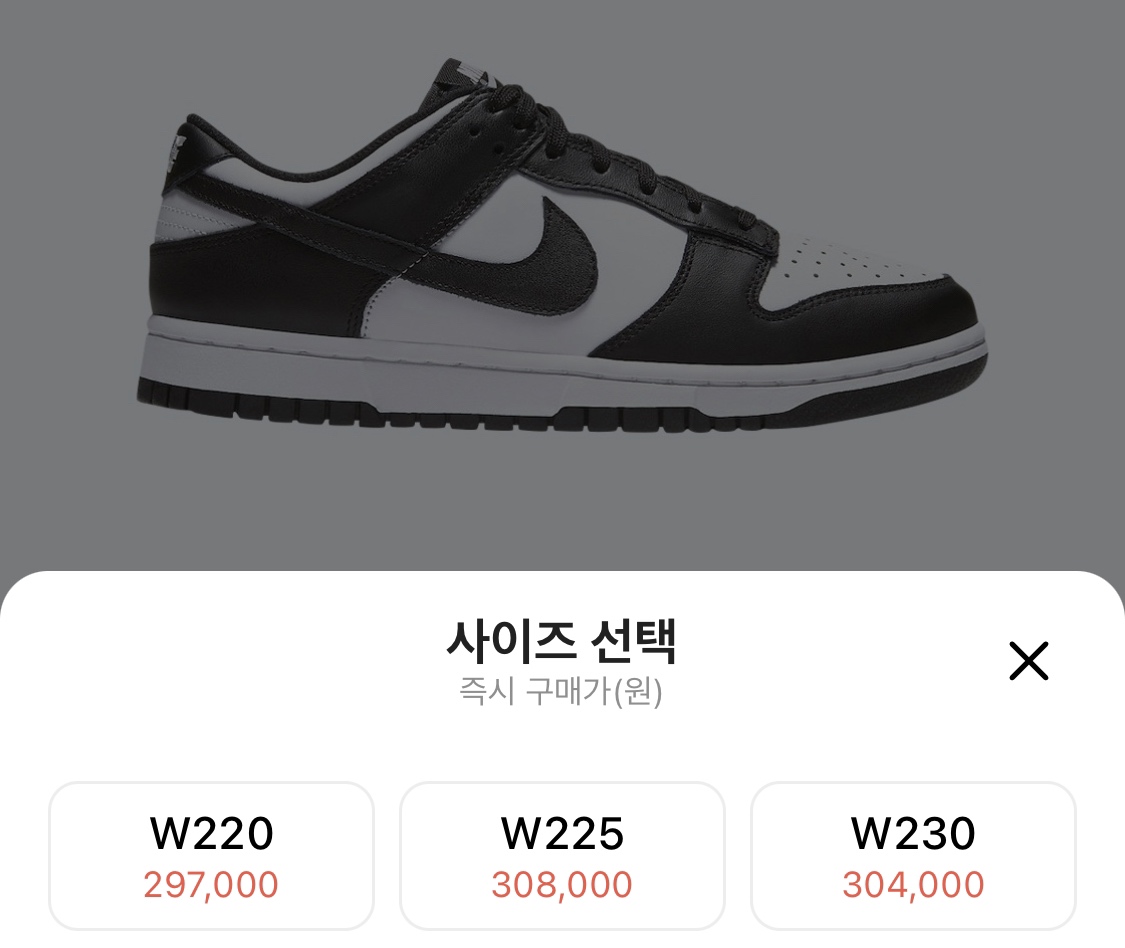Tap the 304,000 price under W230
This screenshot has width=1125, height=948.
(913, 885)
